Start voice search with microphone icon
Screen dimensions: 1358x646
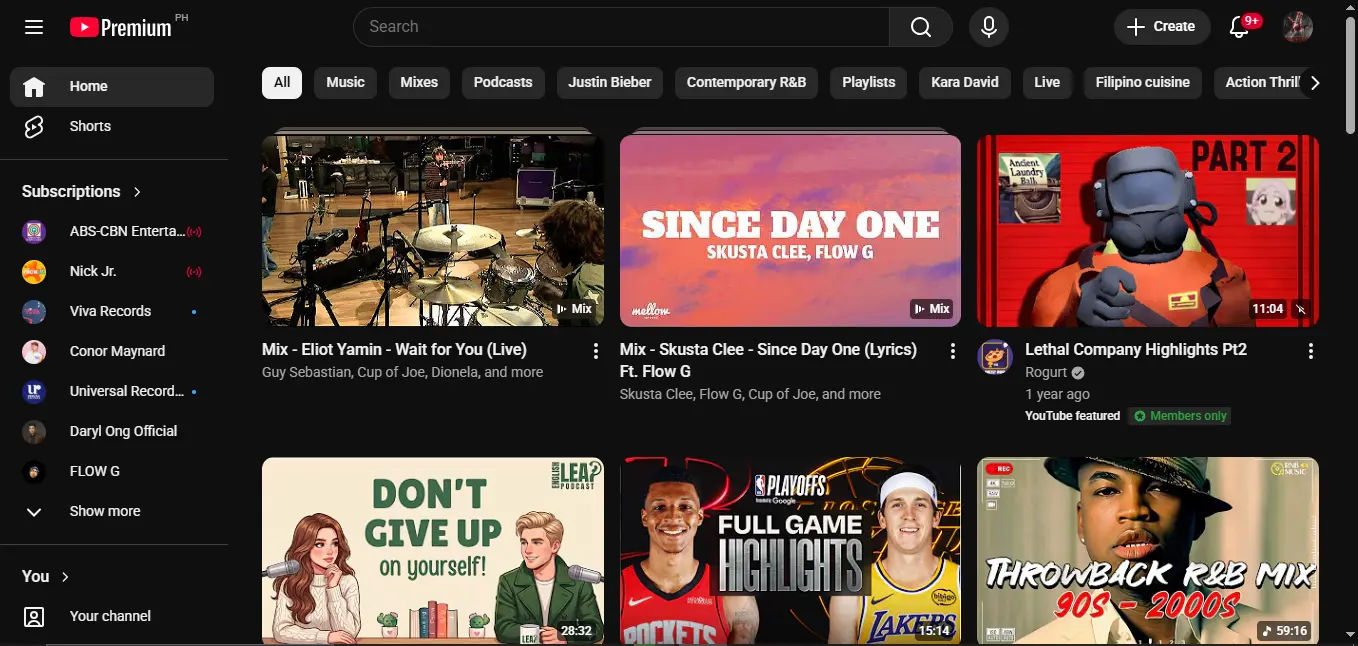(988, 27)
